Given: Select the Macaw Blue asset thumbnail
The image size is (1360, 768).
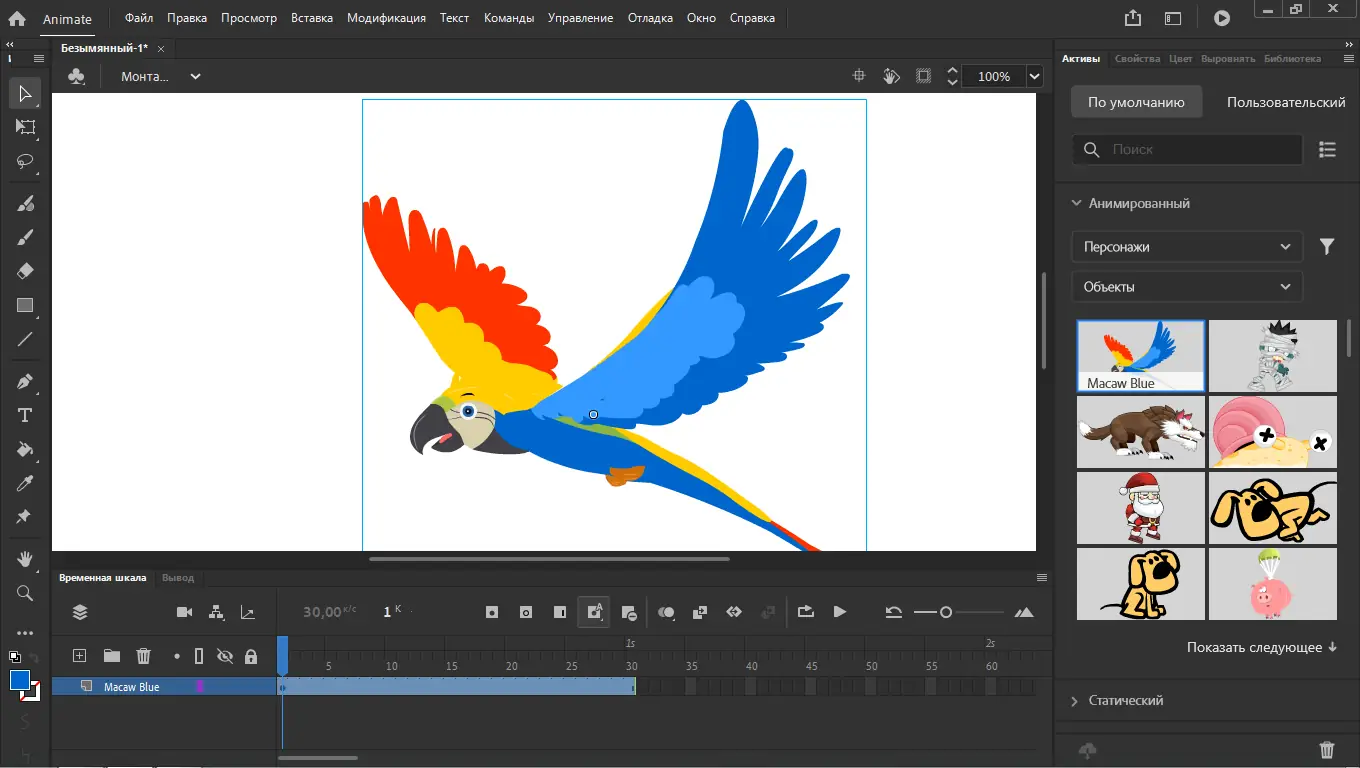Looking at the screenshot, I should tap(1140, 350).
